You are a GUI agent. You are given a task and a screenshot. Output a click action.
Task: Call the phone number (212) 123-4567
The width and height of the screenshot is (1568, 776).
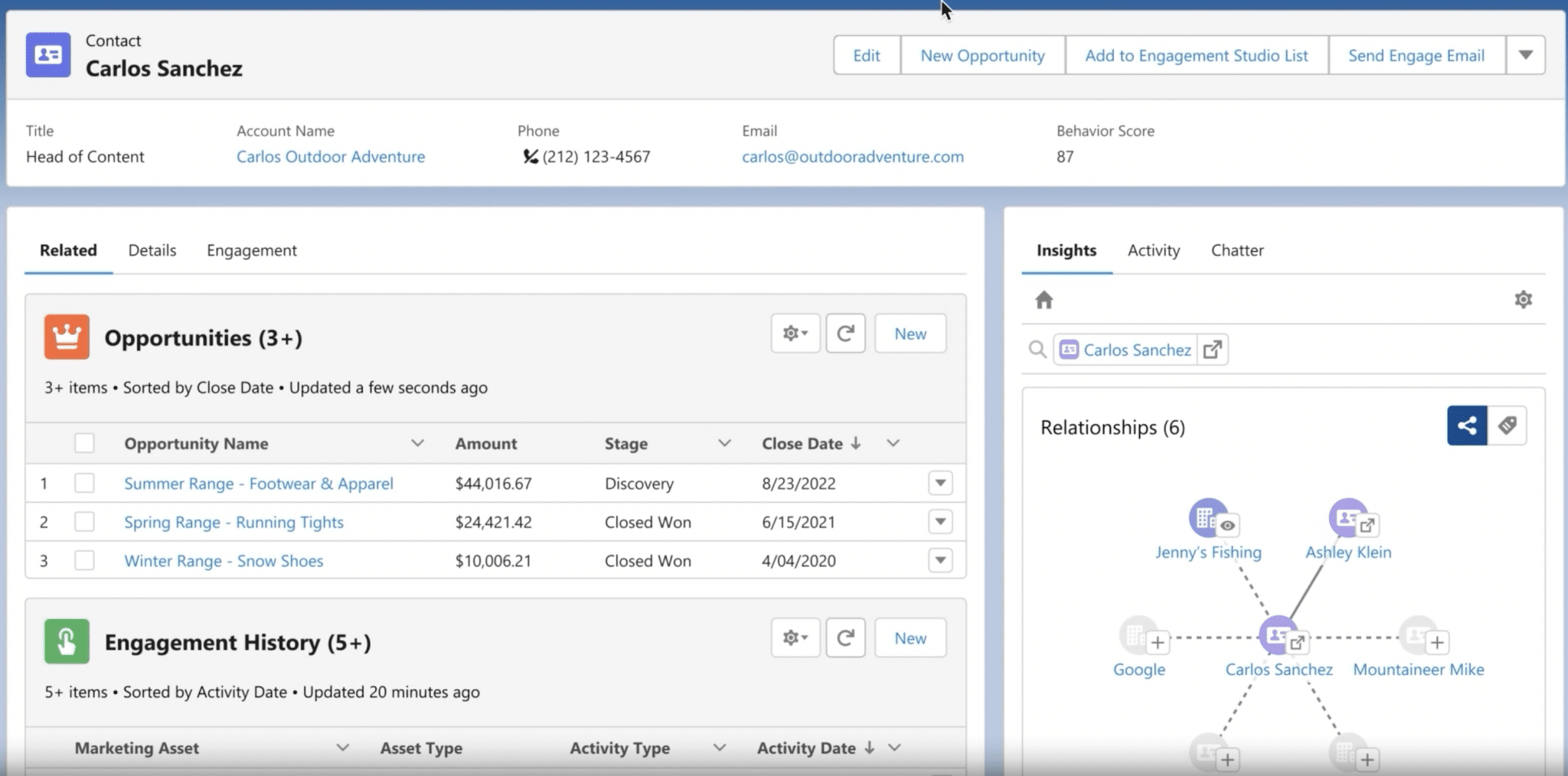tap(596, 156)
